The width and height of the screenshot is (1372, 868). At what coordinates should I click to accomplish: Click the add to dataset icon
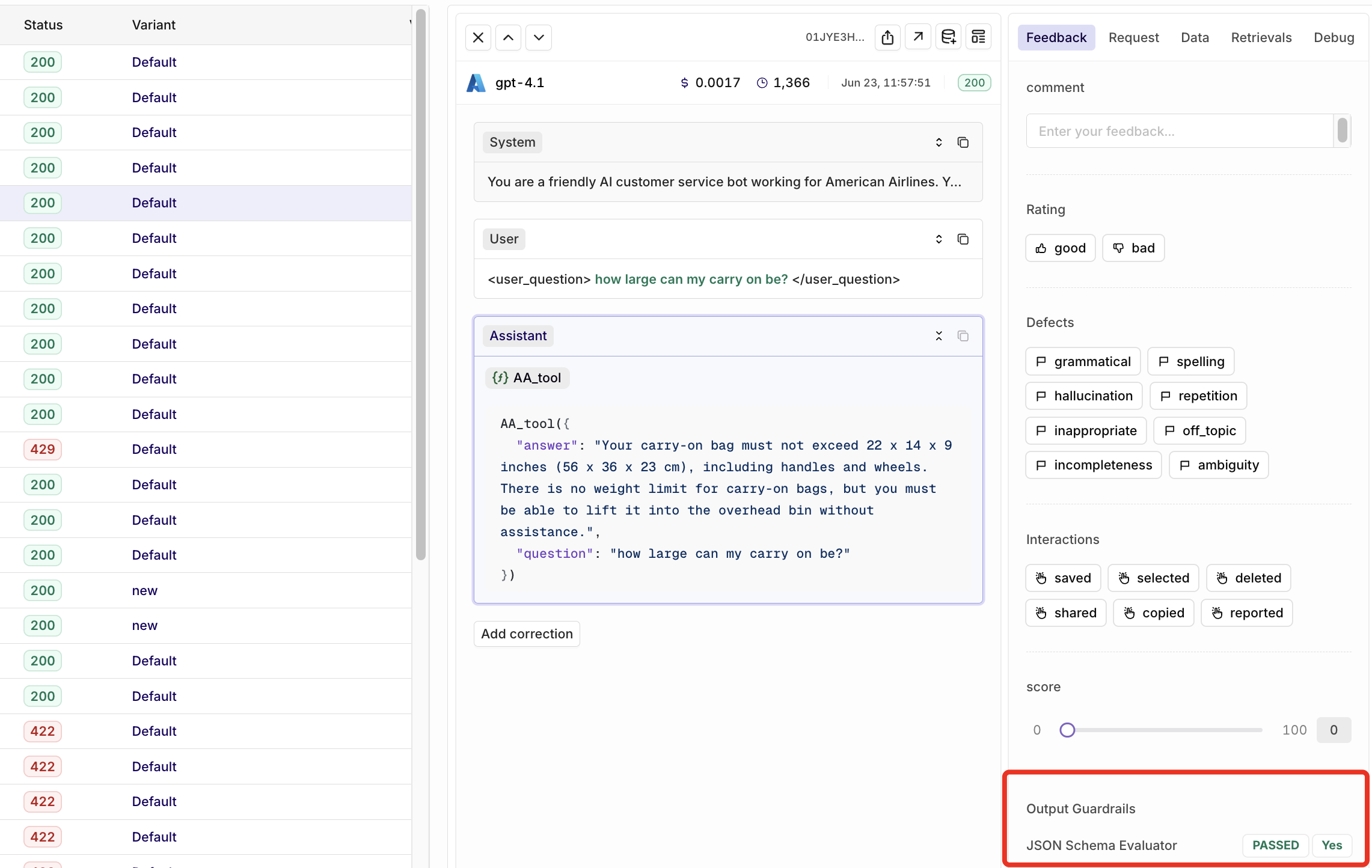948,37
